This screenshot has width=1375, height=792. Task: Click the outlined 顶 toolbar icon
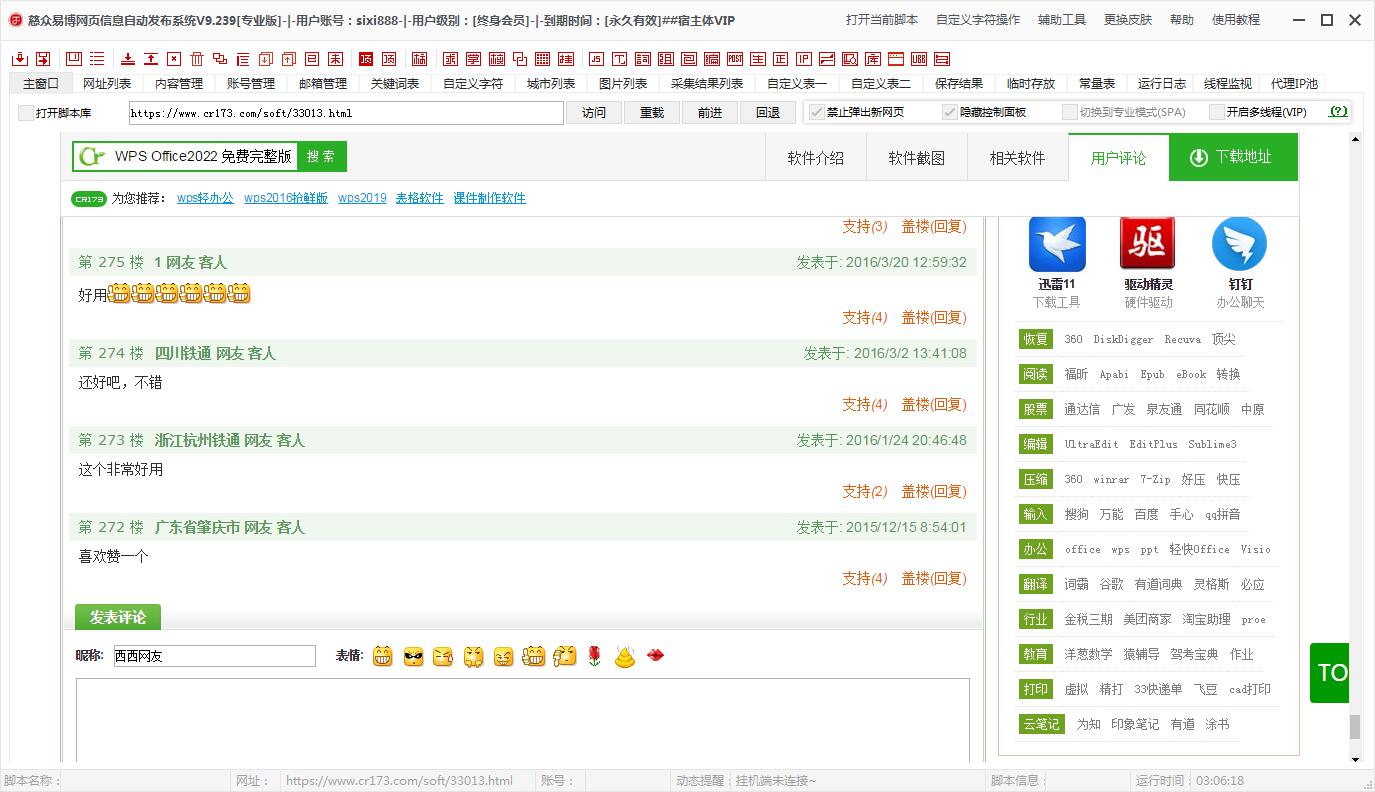(389, 59)
